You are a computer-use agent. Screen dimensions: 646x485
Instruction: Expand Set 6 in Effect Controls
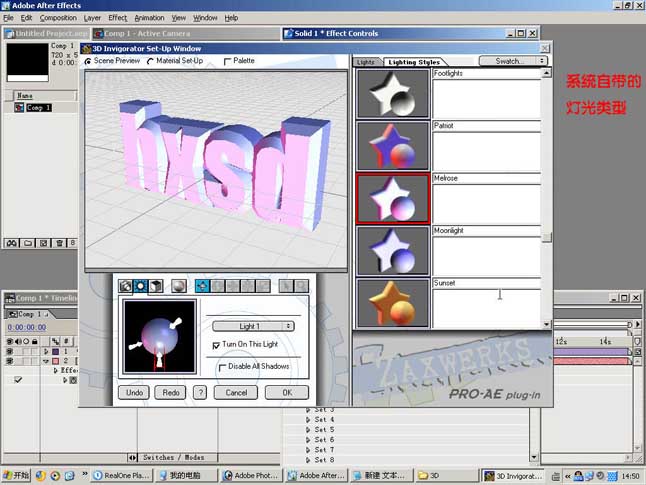pyautogui.click(x=308, y=440)
